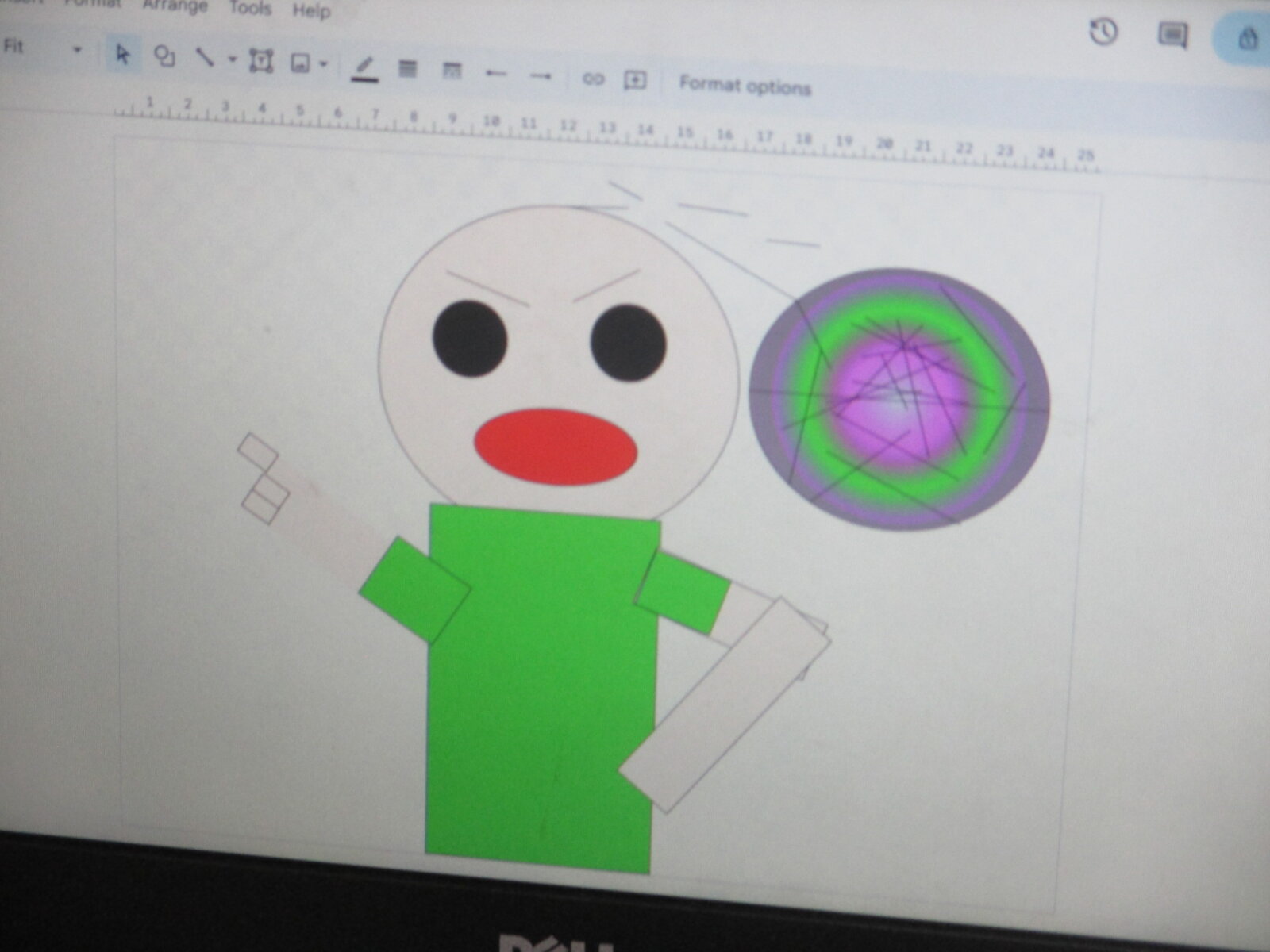Open the Format options panel
Screen dimensions: 1270x952
(x=745, y=85)
